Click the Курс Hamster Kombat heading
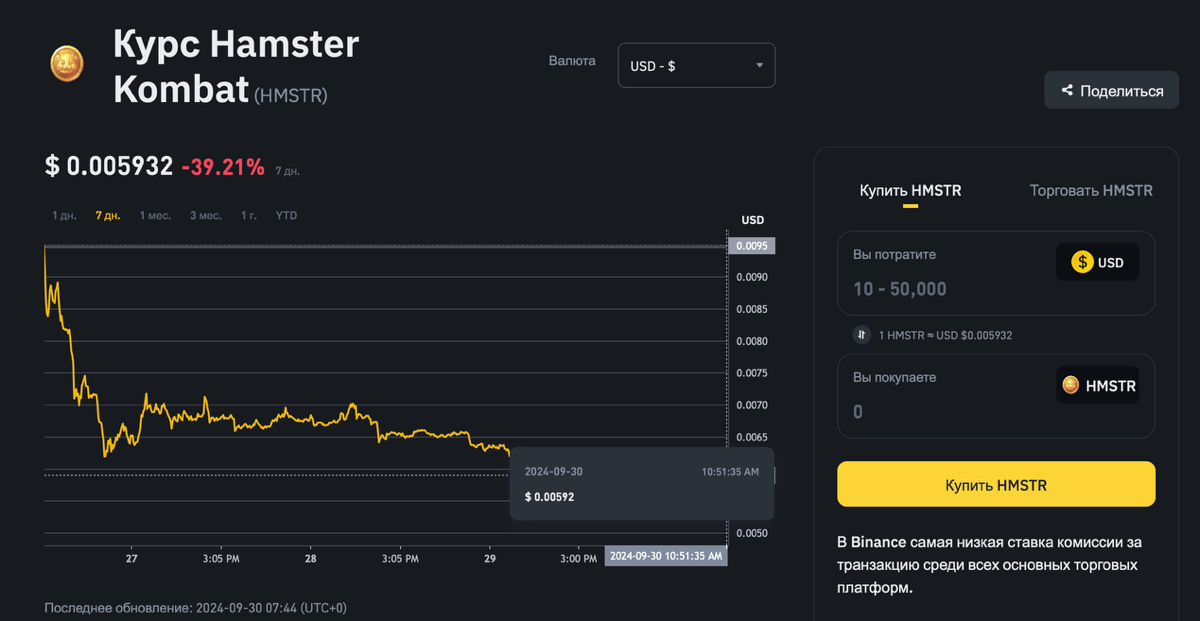The height and width of the screenshot is (621, 1200). point(236,66)
